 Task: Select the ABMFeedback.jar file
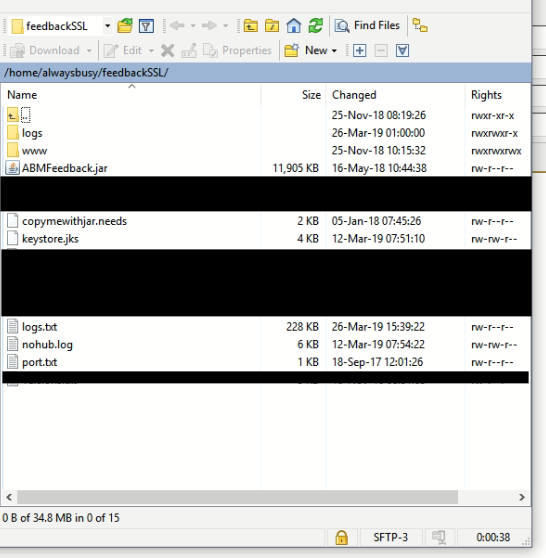click(x=64, y=168)
